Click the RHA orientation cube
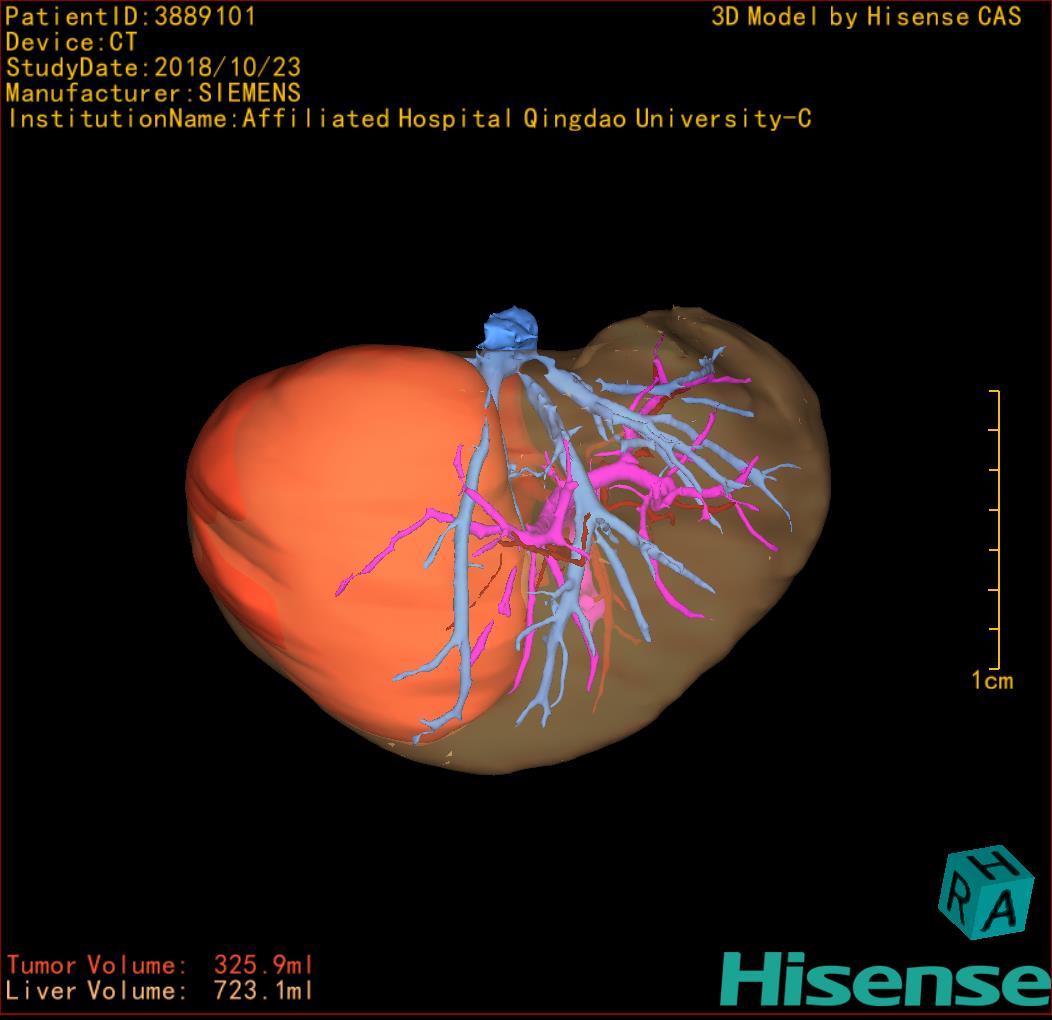The height and width of the screenshot is (1020, 1052). point(986,892)
